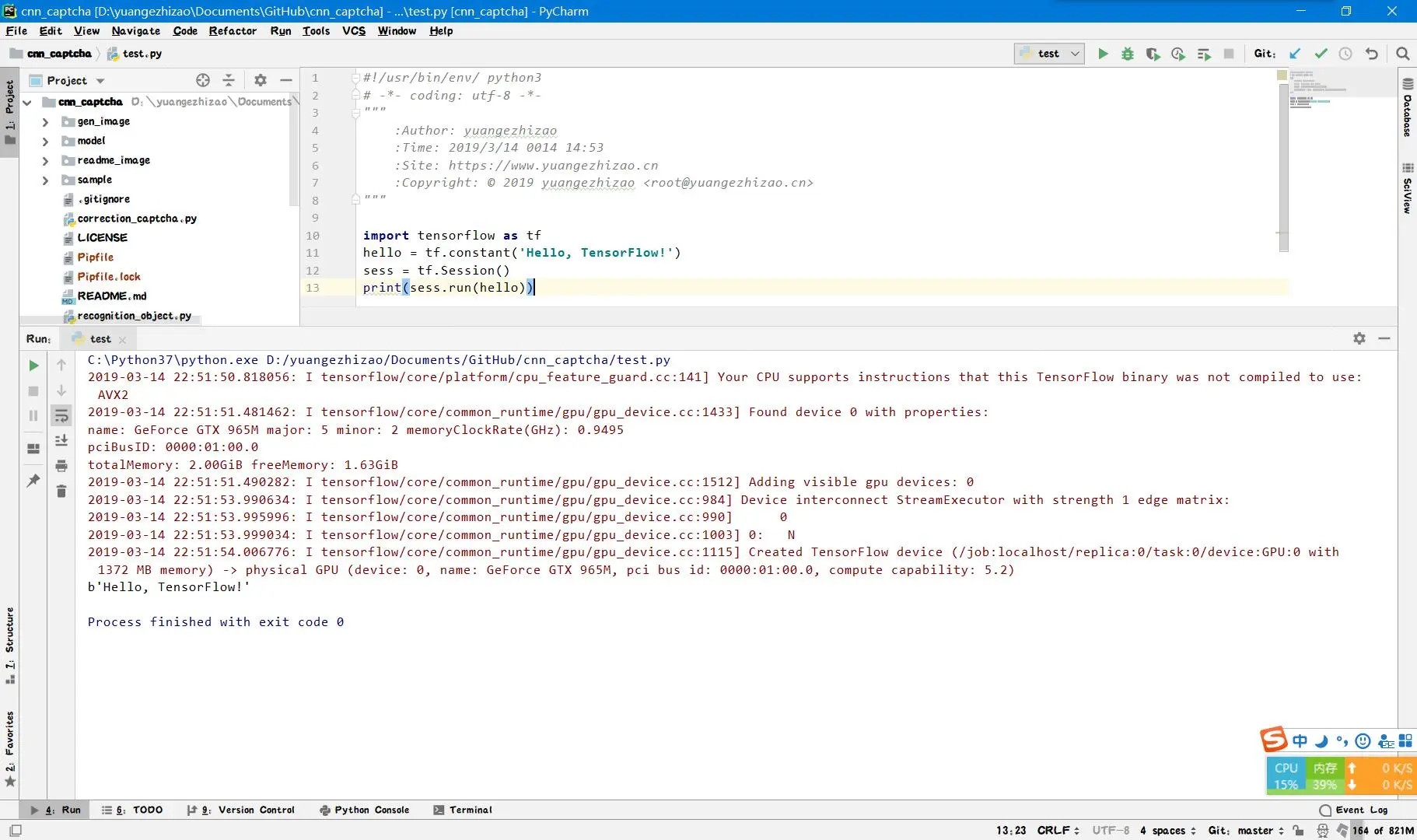Viewport: 1417px width, 840px height.
Task: Open the Refactor menu
Action: 233,31
